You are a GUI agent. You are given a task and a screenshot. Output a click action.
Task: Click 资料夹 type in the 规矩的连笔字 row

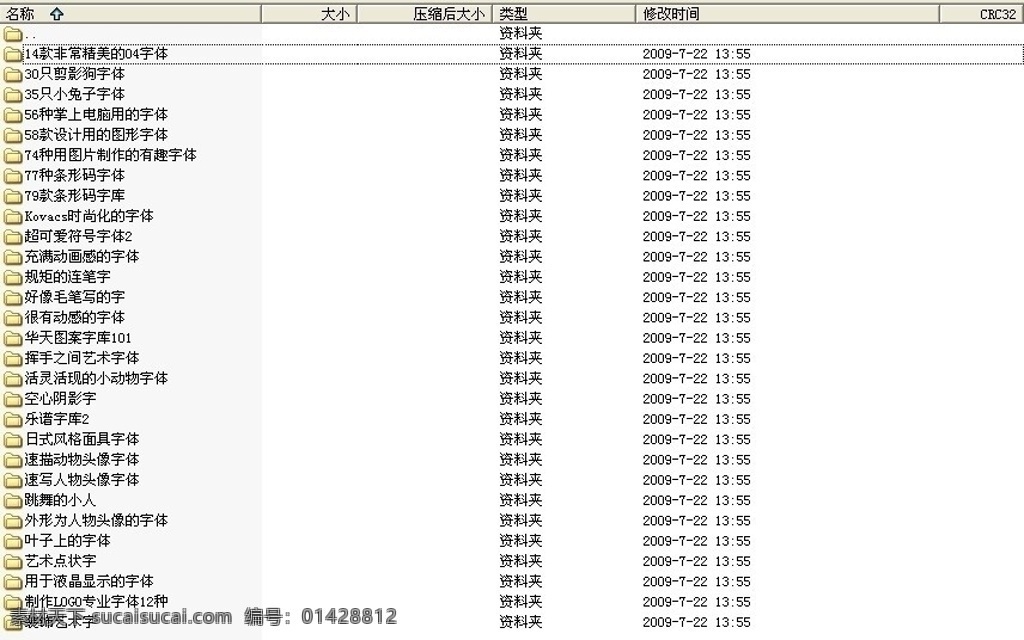pyautogui.click(x=520, y=276)
